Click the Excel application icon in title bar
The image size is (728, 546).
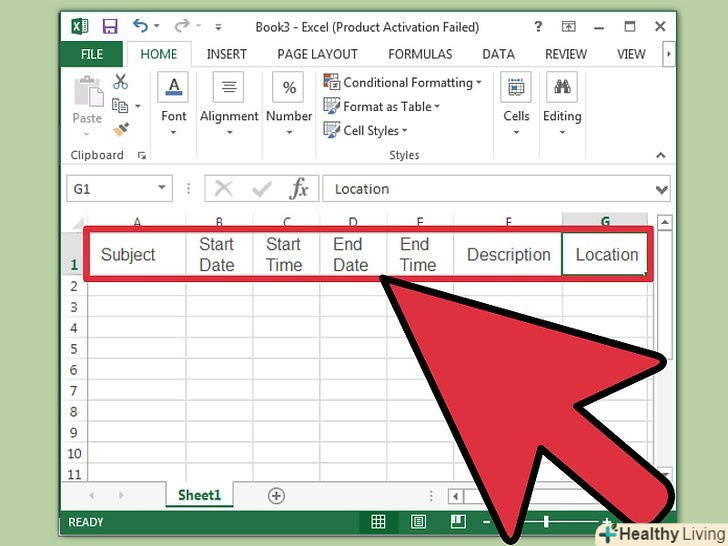(x=79, y=26)
